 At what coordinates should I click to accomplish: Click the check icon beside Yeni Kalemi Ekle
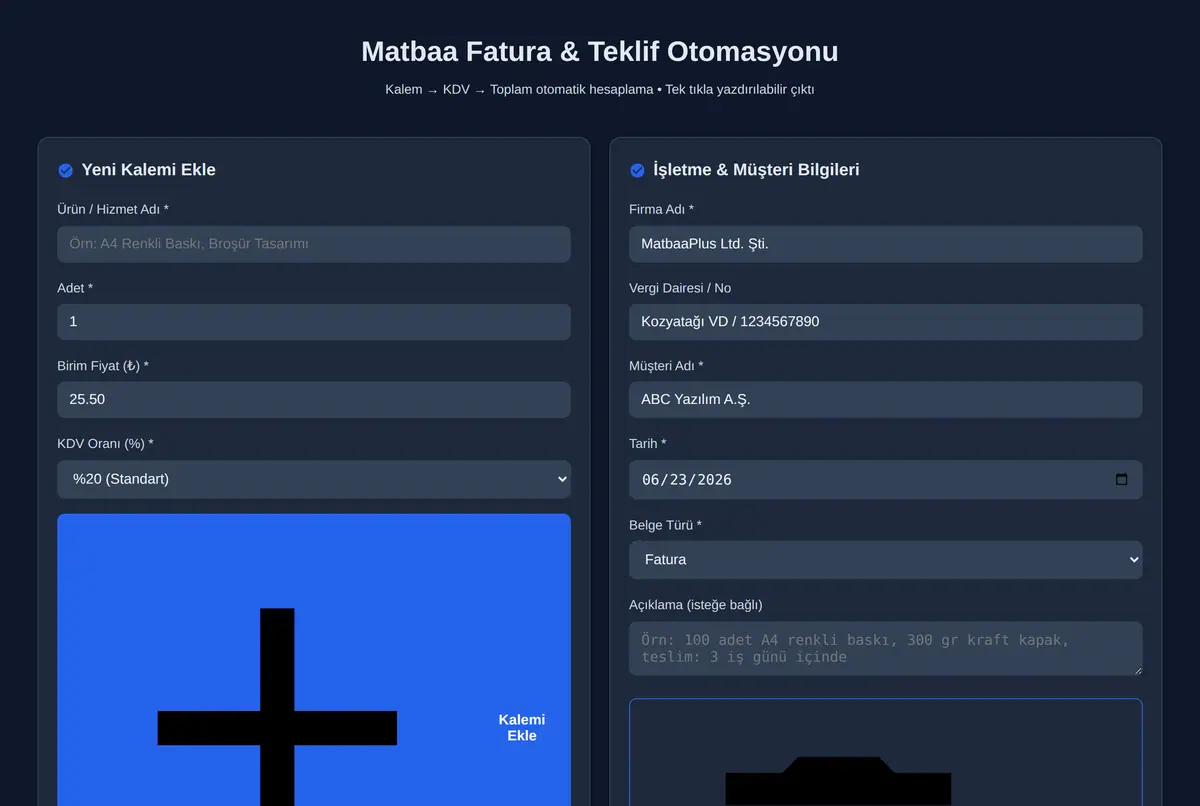point(66,170)
